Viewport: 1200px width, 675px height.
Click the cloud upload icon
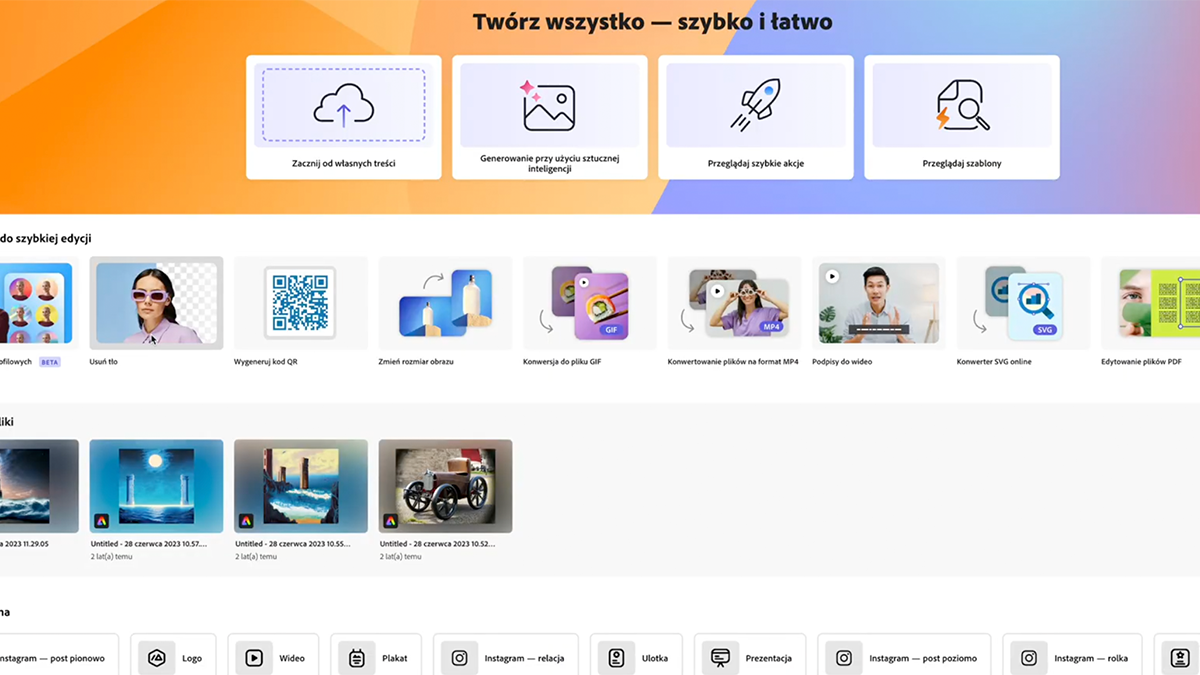(343, 106)
